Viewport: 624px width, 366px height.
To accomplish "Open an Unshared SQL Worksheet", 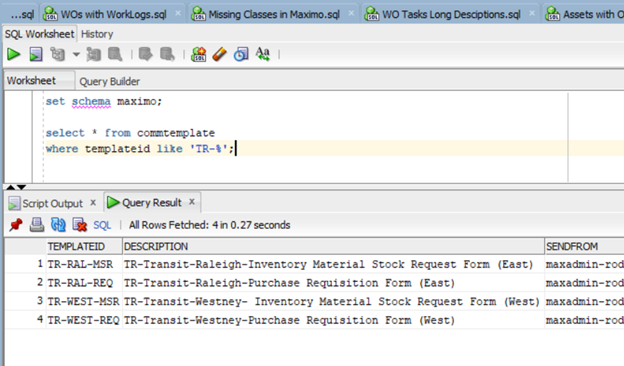I will [x=198, y=54].
